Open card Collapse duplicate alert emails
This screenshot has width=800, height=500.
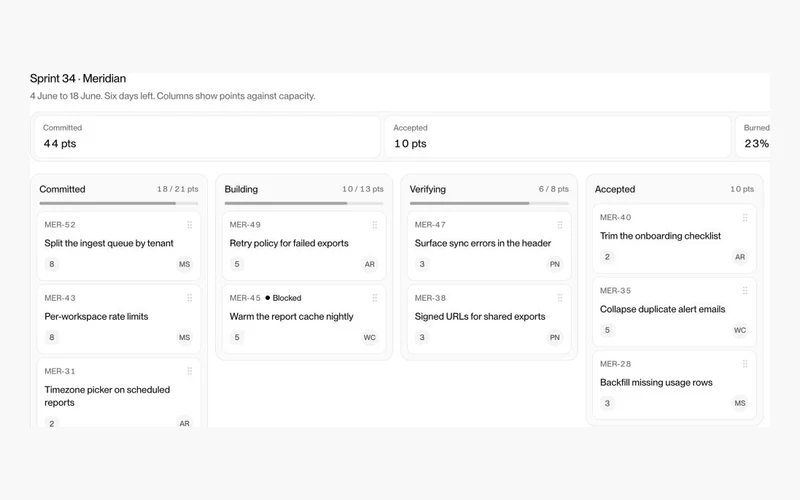tap(674, 312)
